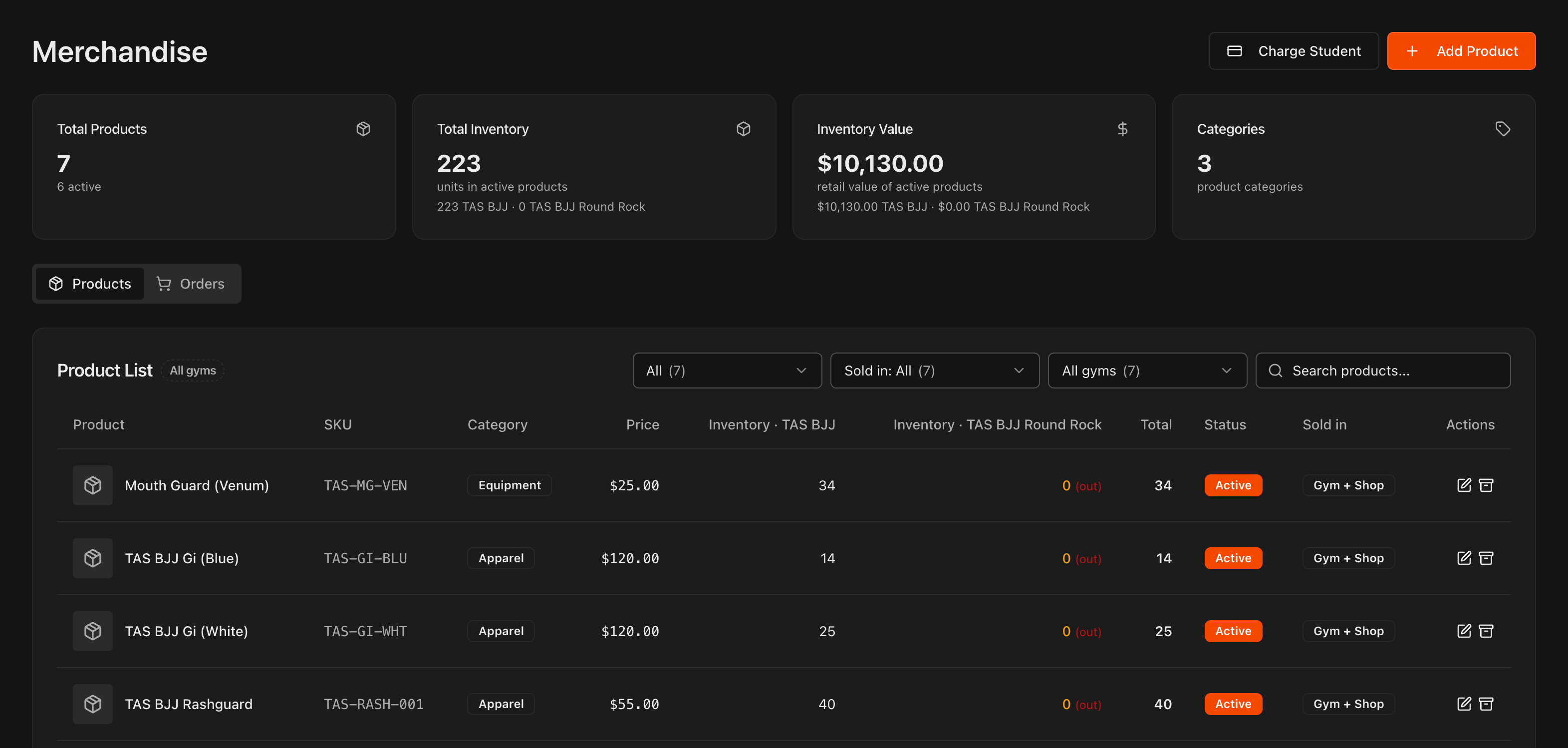This screenshot has height=748, width=1568.
Task: Expand the Sold in: All (7) dropdown
Action: point(934,371)
